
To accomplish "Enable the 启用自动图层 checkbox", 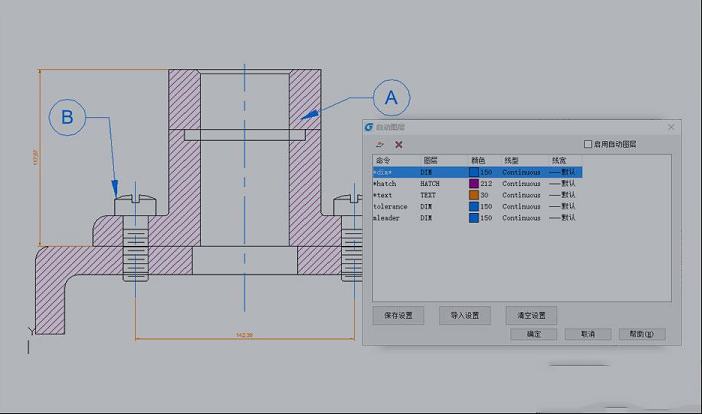I will [588, 145].
